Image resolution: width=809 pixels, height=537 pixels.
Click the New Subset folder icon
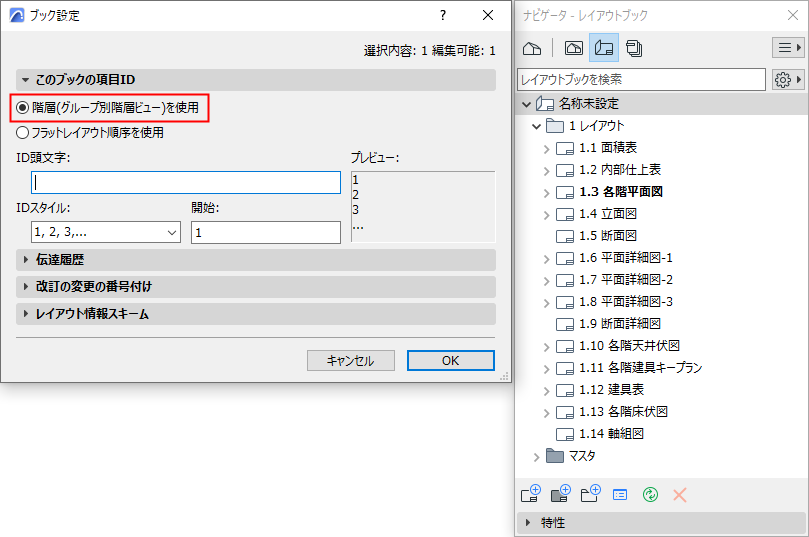coord(591,494)
